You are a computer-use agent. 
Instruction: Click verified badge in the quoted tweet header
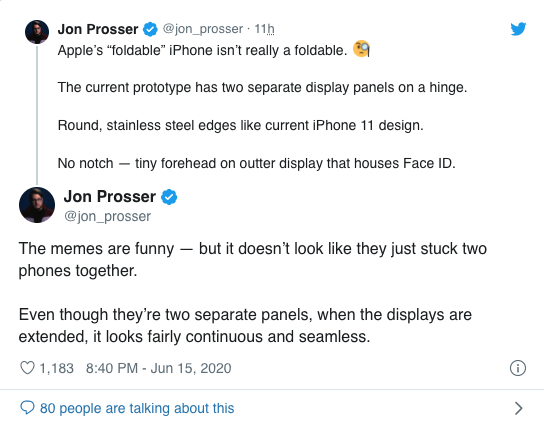click(151, 29)
